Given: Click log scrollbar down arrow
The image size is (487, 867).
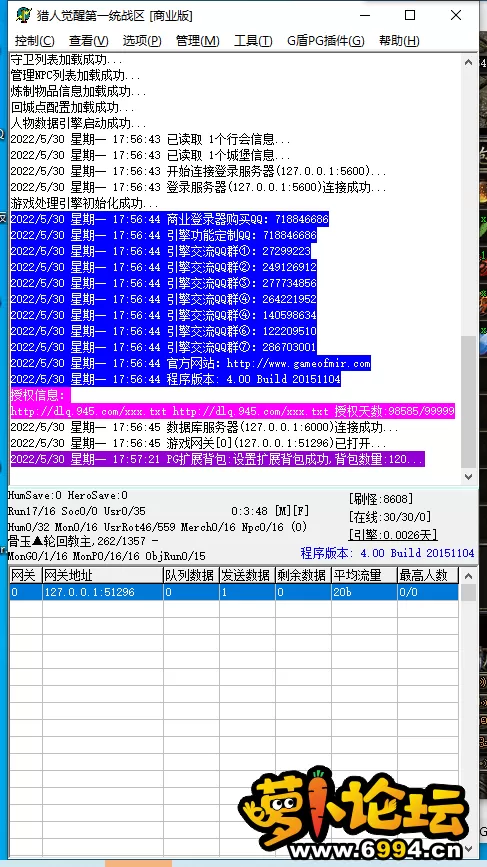Looking at the screenshot, I should point(469,476).
